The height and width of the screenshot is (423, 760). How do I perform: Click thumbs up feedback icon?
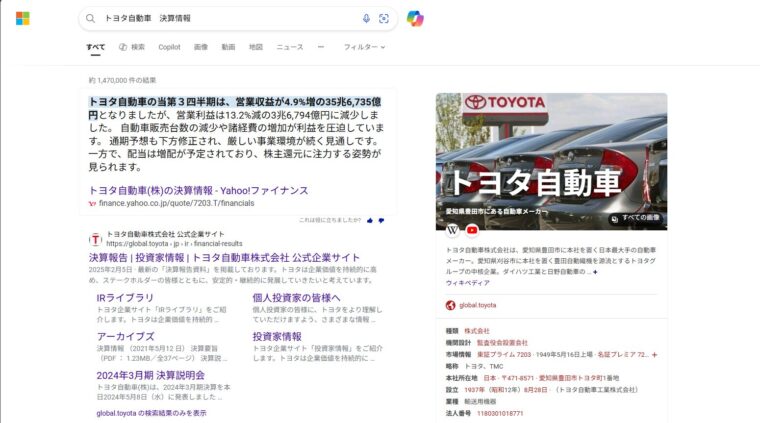click(x=370, y=220)
